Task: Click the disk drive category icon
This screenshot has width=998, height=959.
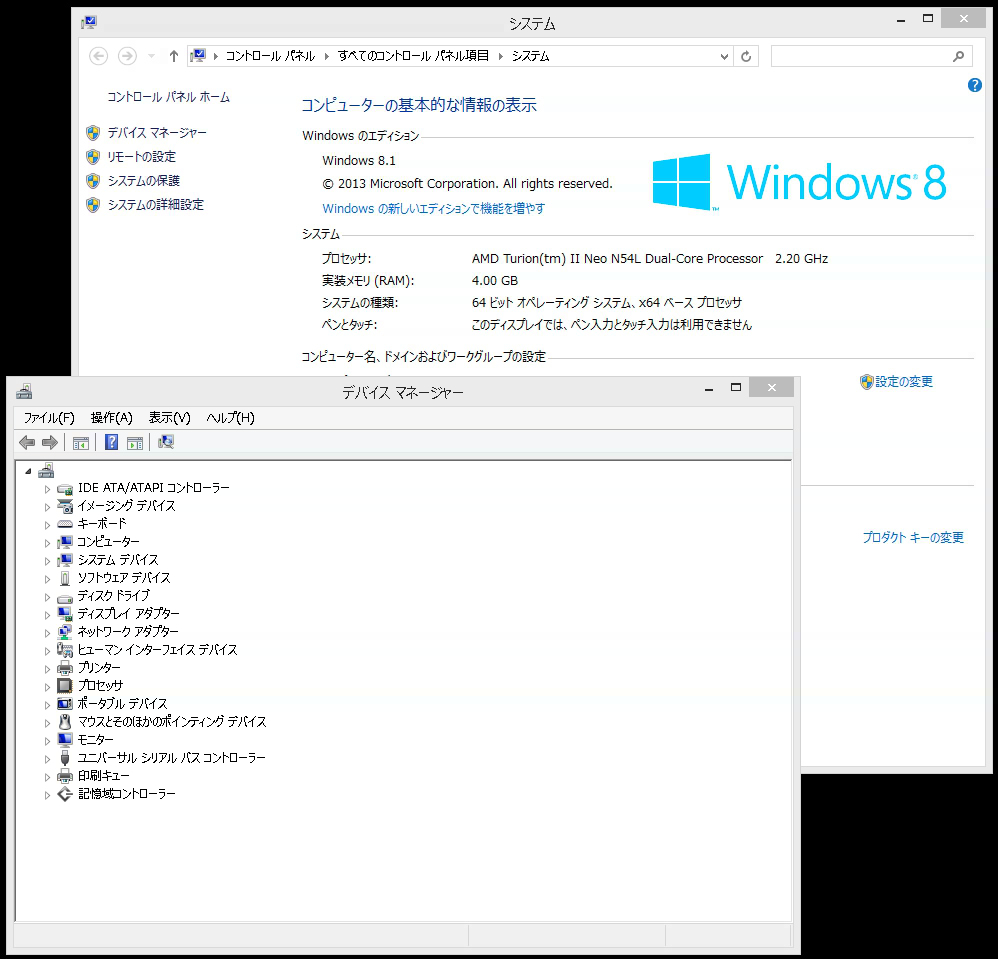Action: tap(65, 597)
